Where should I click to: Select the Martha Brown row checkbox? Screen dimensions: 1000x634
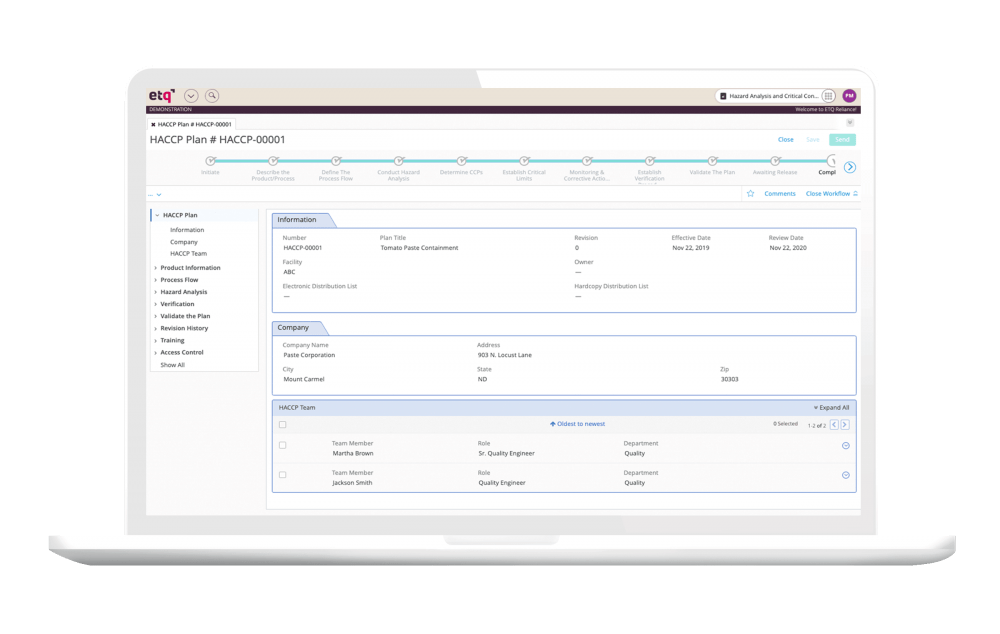[283, 445]
